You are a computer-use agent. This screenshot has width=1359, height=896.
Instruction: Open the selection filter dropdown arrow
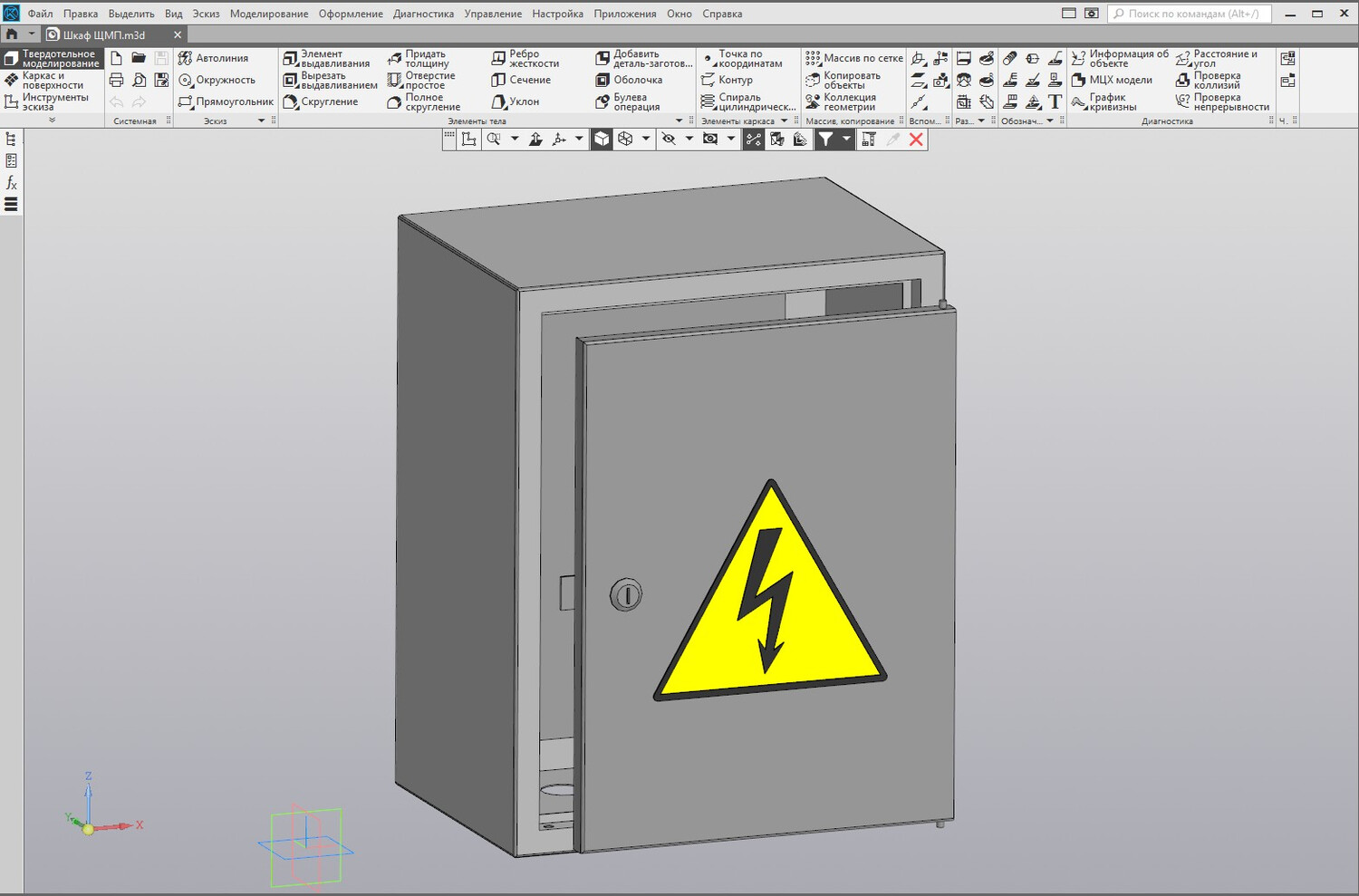(x=846, y=139)
